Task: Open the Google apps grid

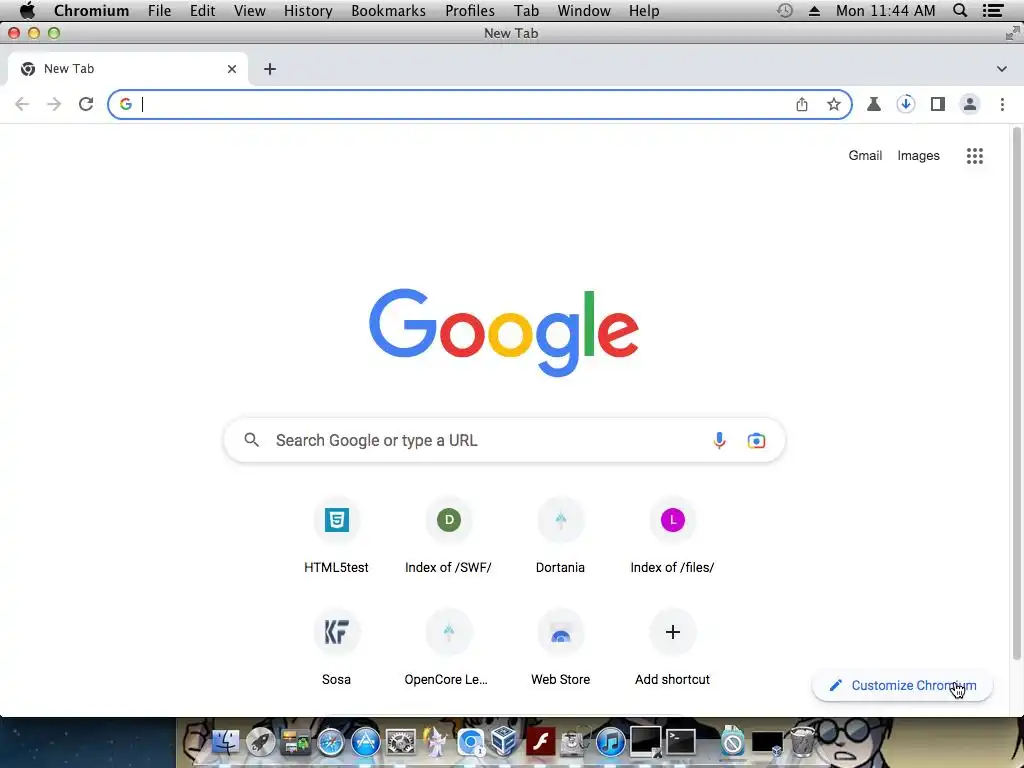Action: (975, 156)
